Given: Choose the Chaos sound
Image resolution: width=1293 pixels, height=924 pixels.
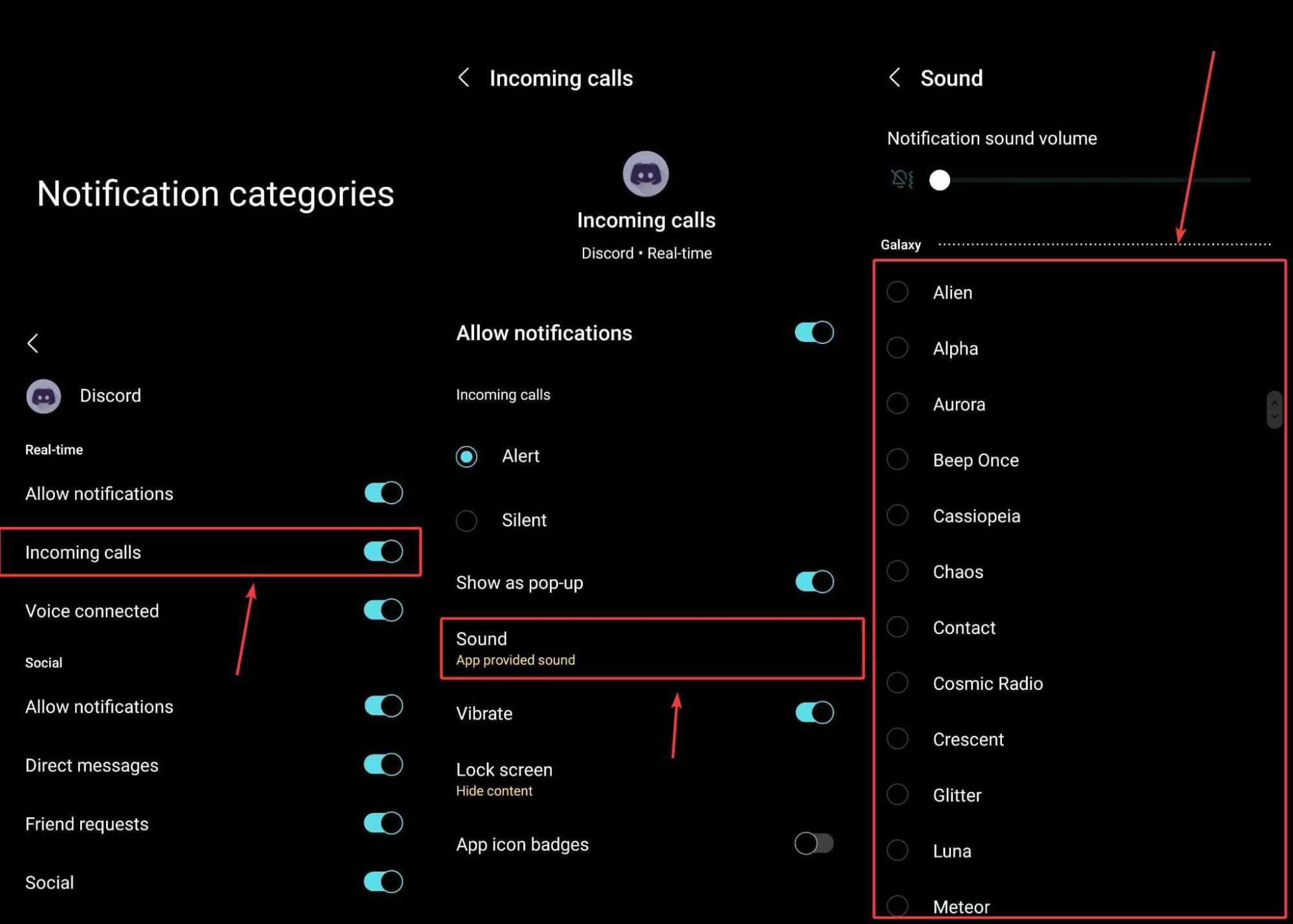Looking at the screenshot, I should click(897, 571).
